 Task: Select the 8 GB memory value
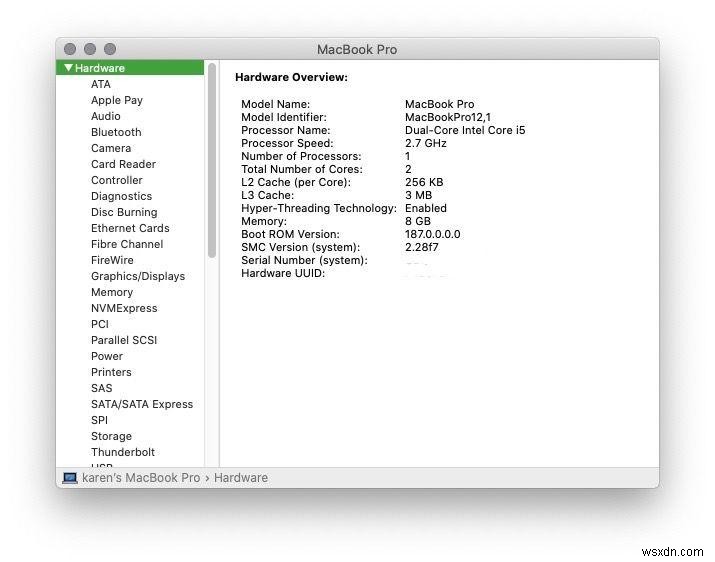tap(418, 221)
